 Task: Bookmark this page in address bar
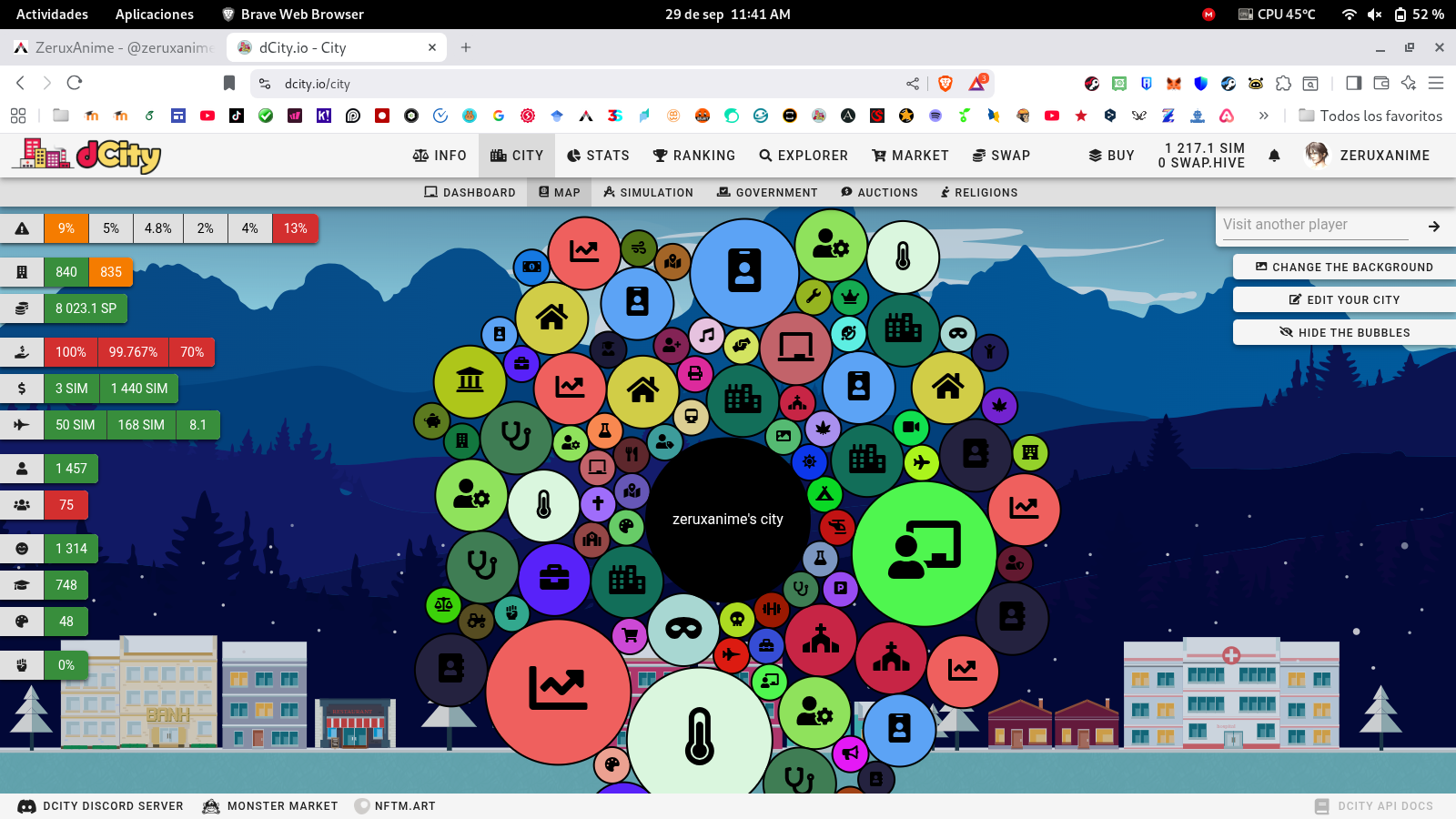(x=229, y=84)
